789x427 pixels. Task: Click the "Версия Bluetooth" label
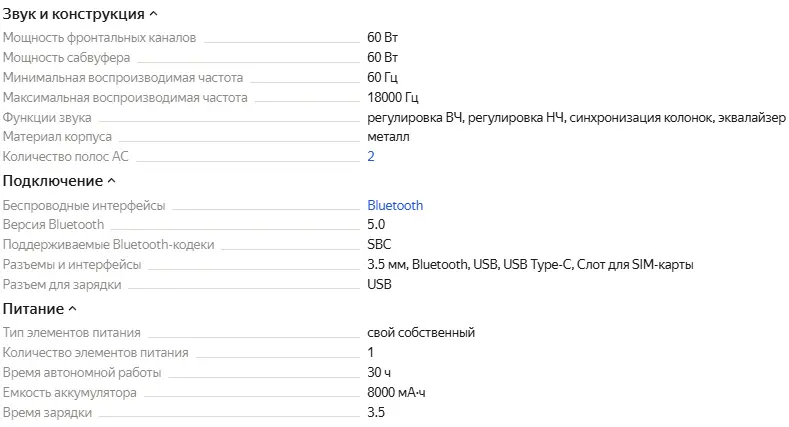pos(53,225)
